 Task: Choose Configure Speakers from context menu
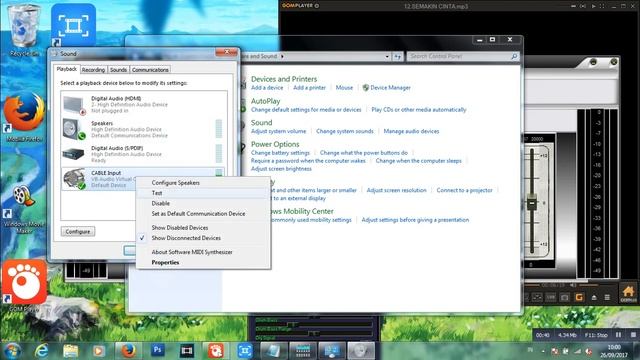176,183
